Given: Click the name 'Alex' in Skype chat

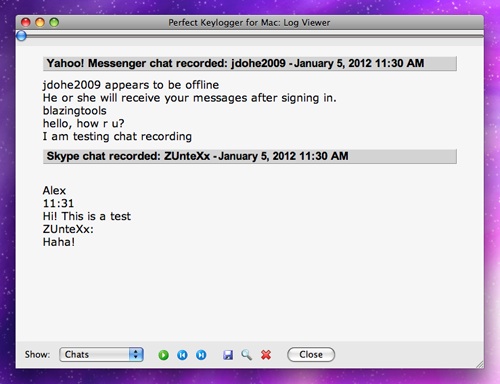Looking at the screenshot, I should [x=54, y=191].
